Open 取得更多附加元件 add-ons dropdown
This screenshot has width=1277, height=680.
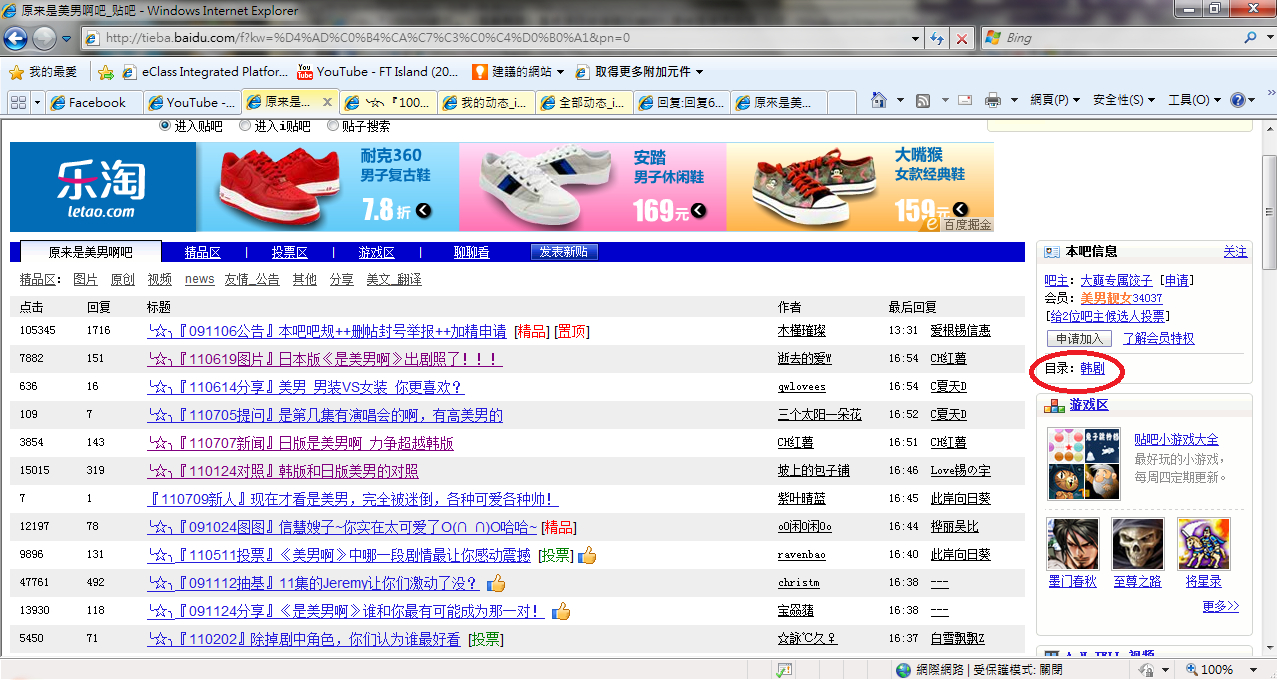[639, 72]
